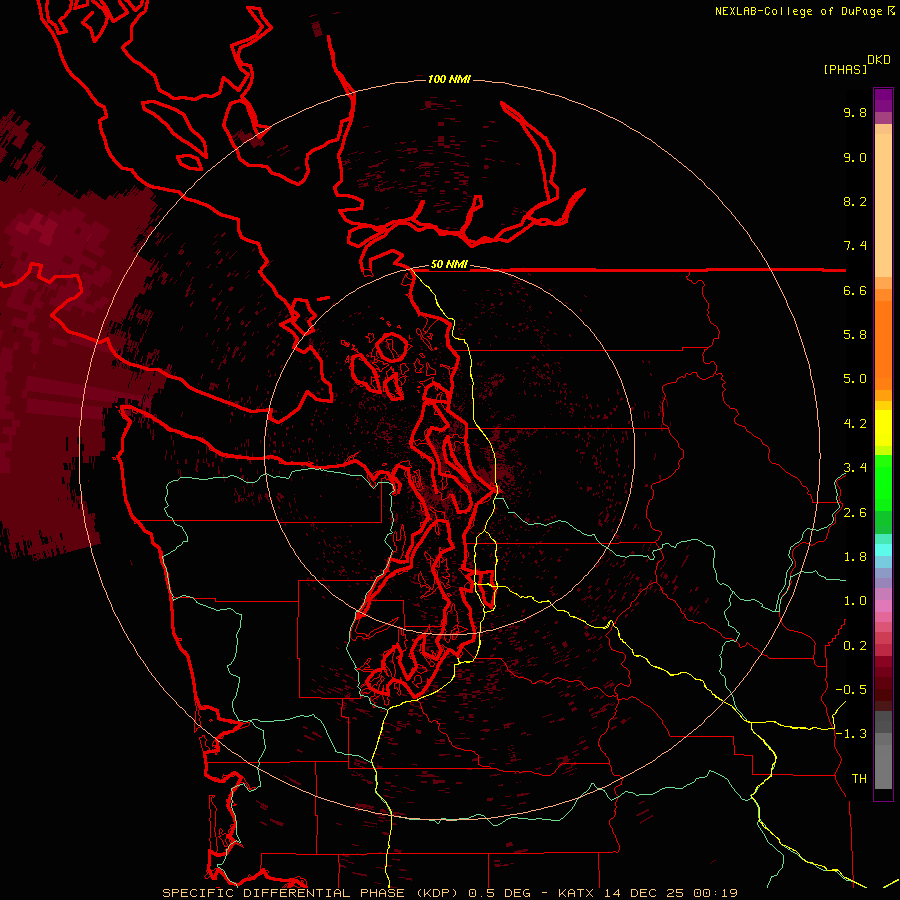Click the 14 DEC 25 date text

643,893
